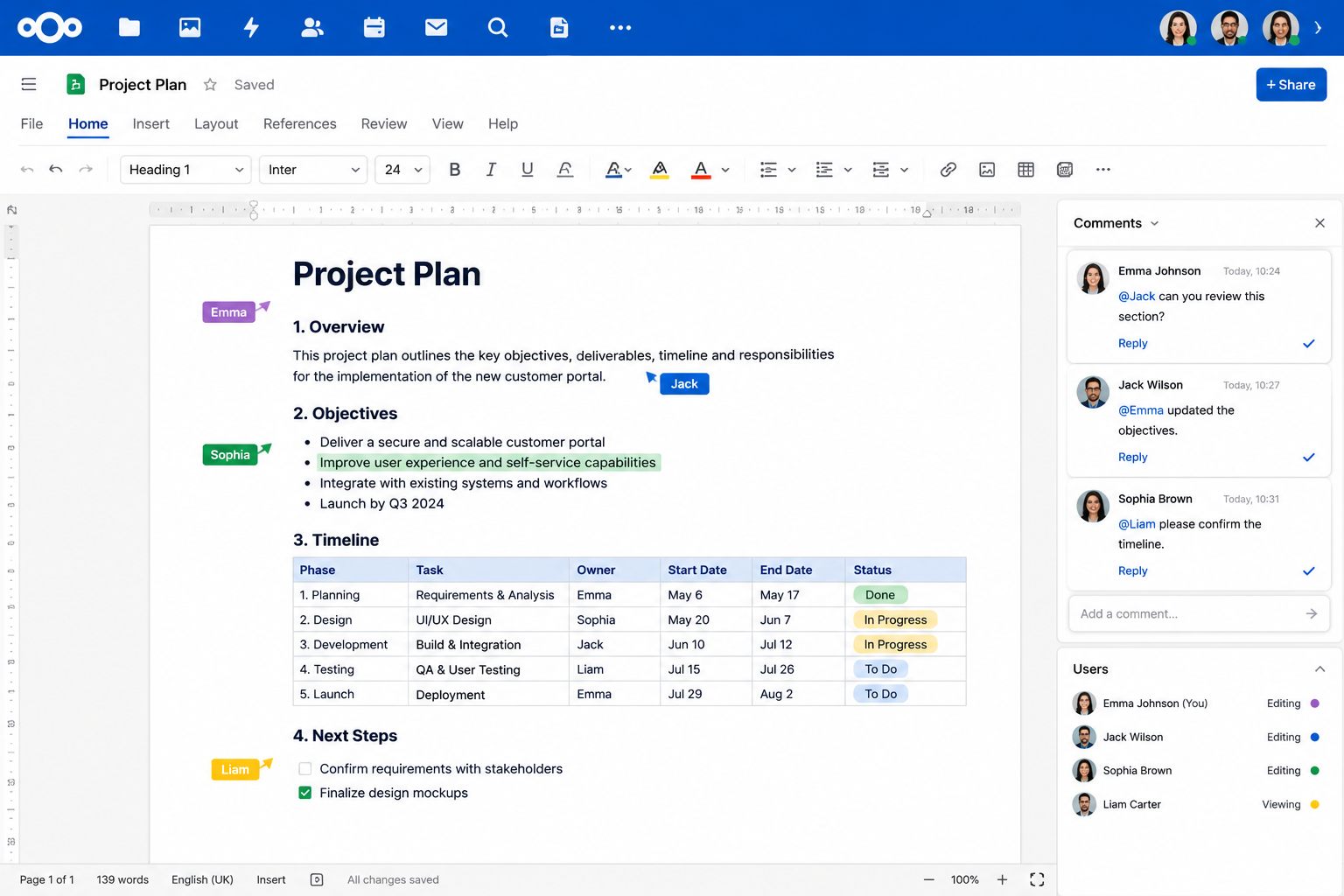
Task: Open the font color dropdown arrow
Action: [x=725, y=170]
